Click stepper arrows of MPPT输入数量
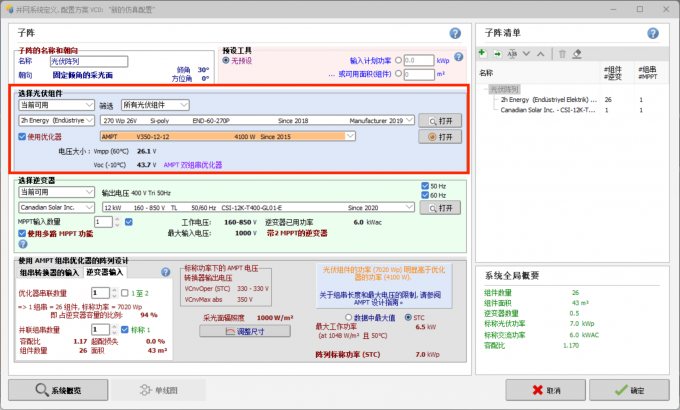The width and height of the screenshot is (680, 410). pyautogui.click(x=117, y=222)
